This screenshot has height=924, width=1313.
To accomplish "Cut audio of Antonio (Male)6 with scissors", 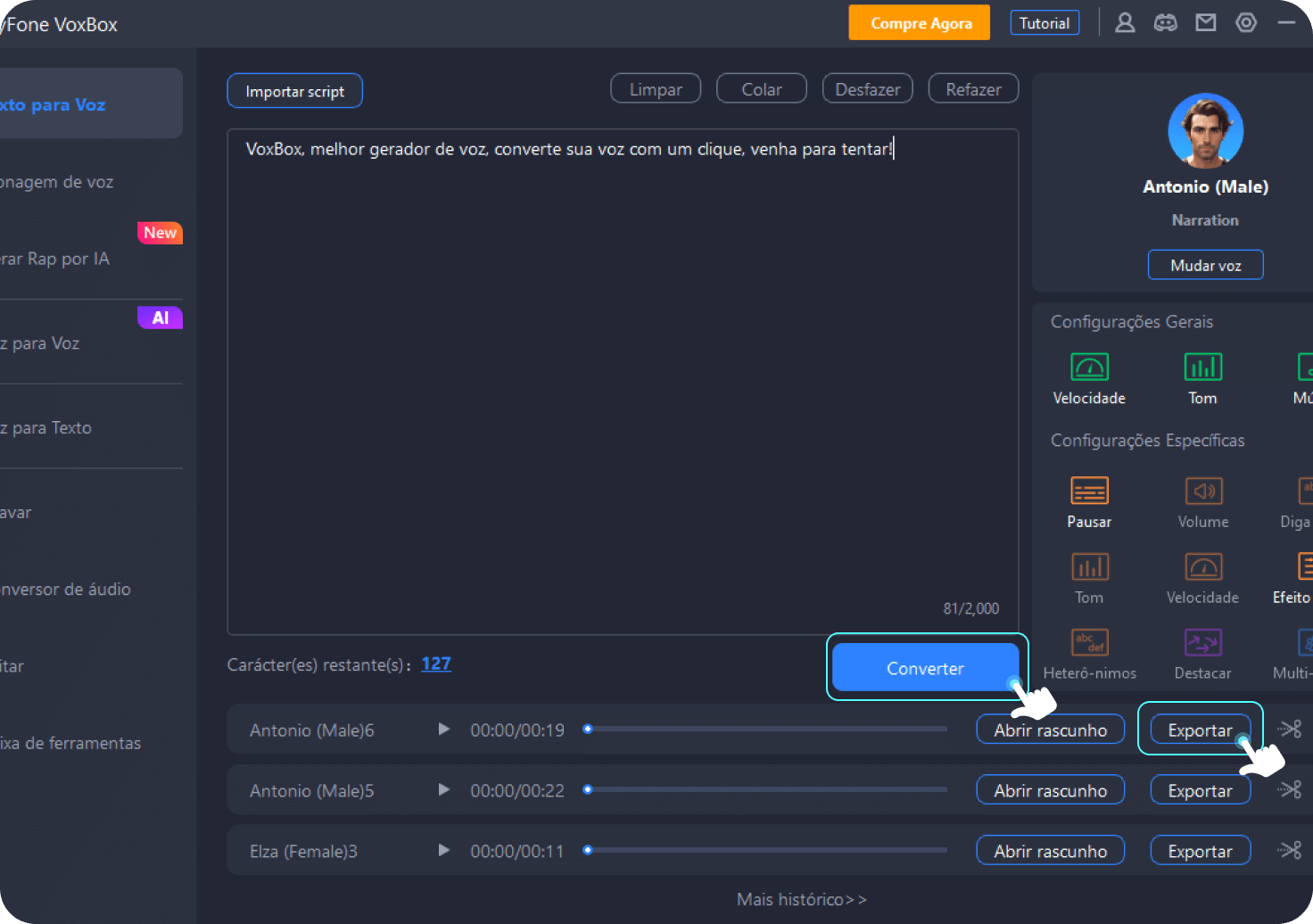I will (x=1290, y=730).
